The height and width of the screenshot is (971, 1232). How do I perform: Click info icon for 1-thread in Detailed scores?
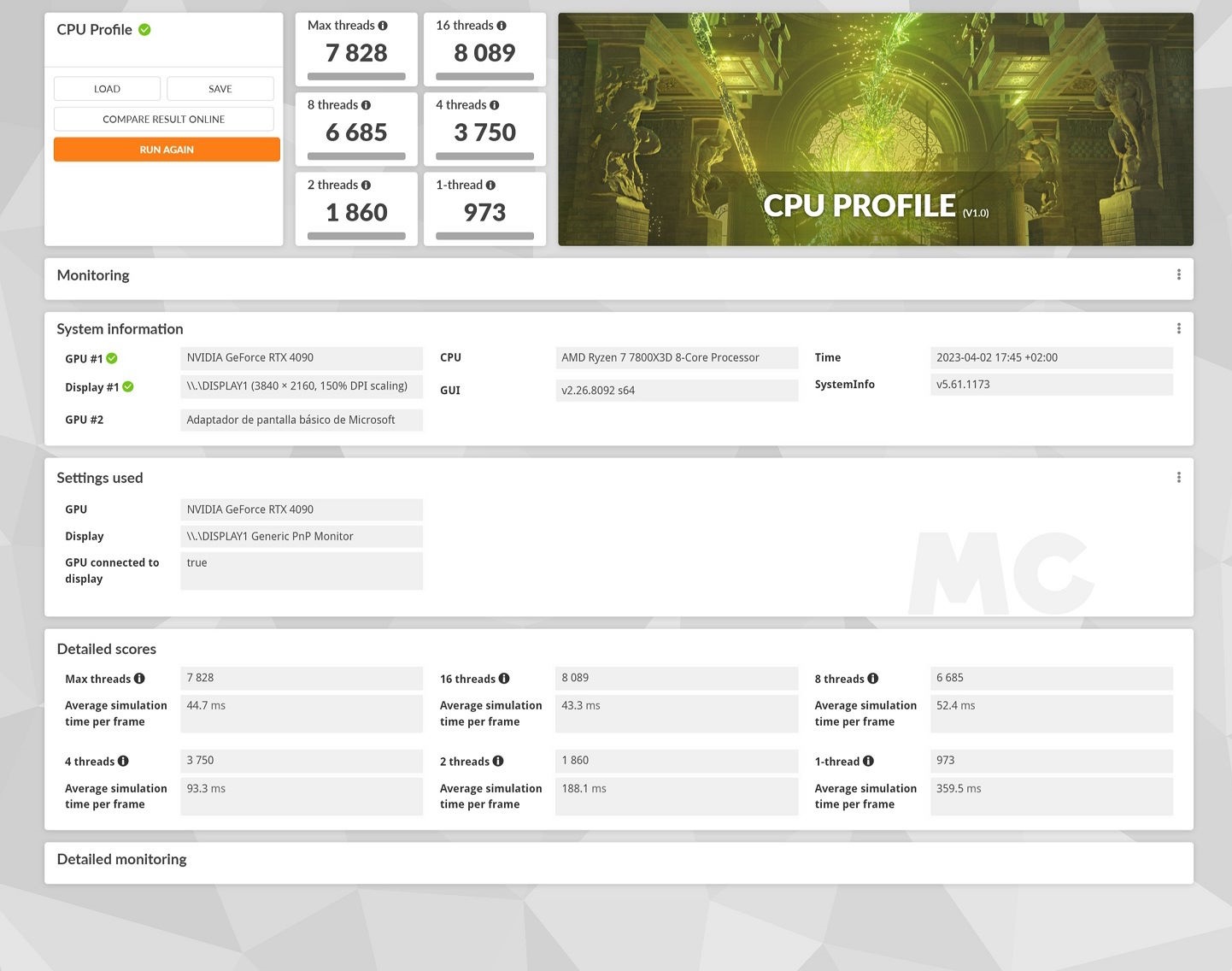click(868, 761)
